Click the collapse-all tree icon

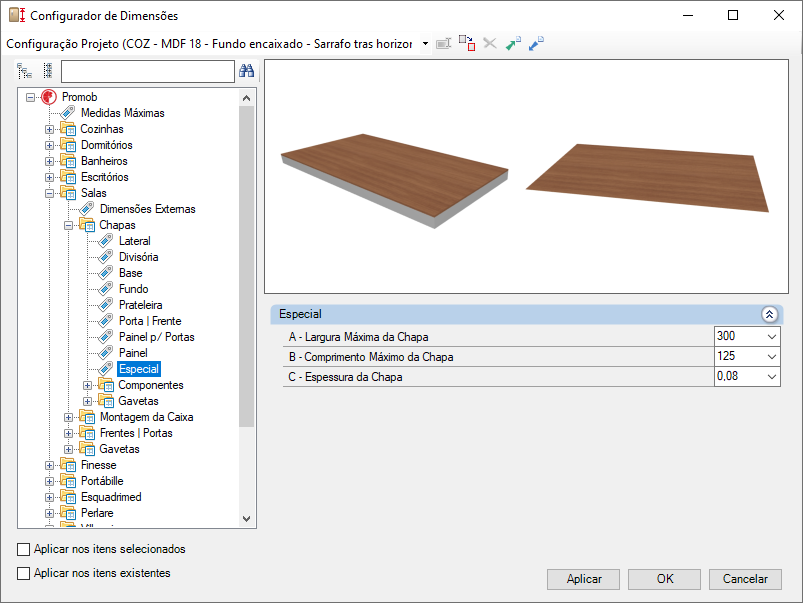(x=48, y=71)
